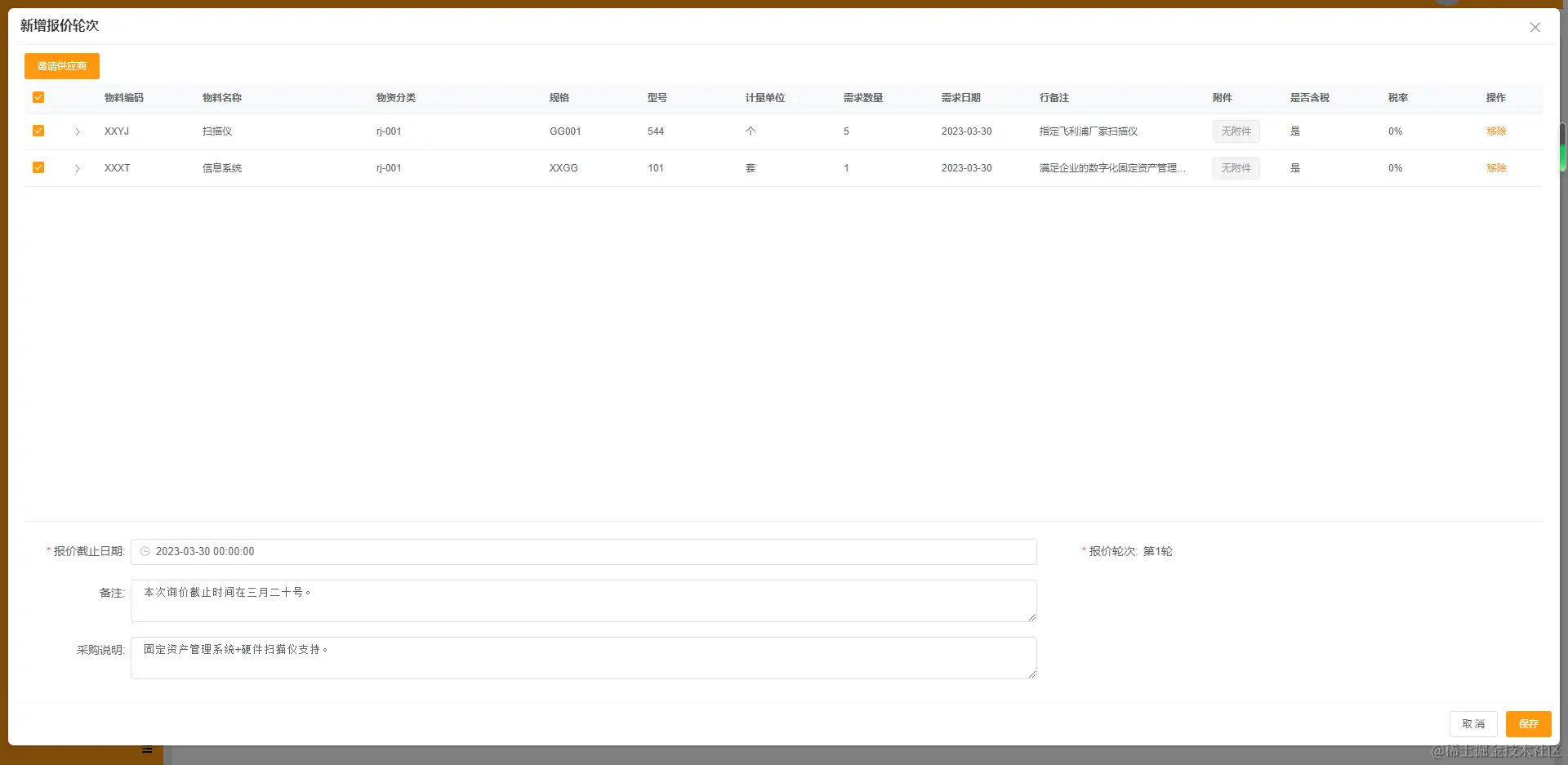Click the 扫描仪 material name cell
Viewport: 1568px width, 765px height.
click(217, 131)
